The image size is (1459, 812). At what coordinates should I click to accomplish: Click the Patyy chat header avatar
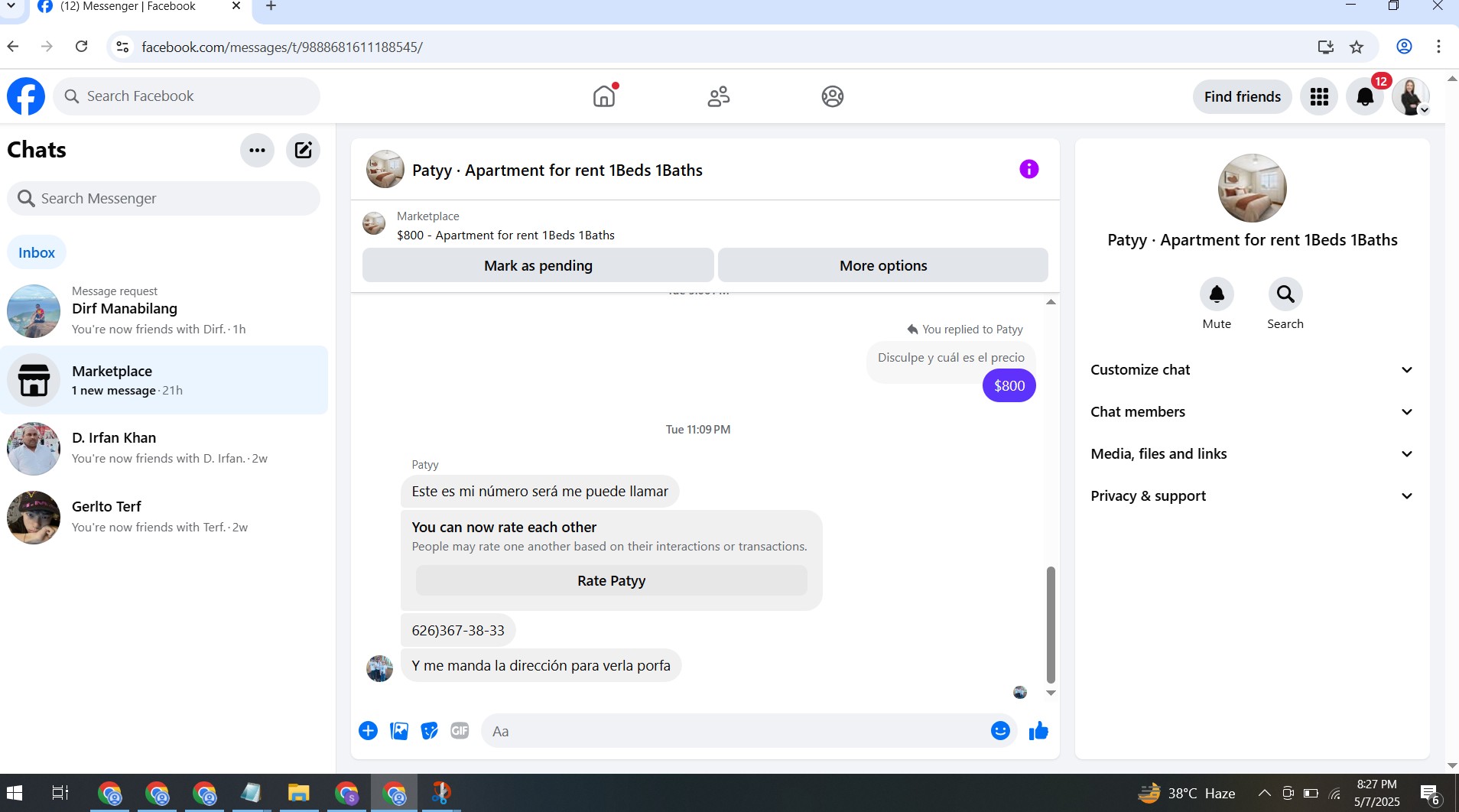pos(385,169)
